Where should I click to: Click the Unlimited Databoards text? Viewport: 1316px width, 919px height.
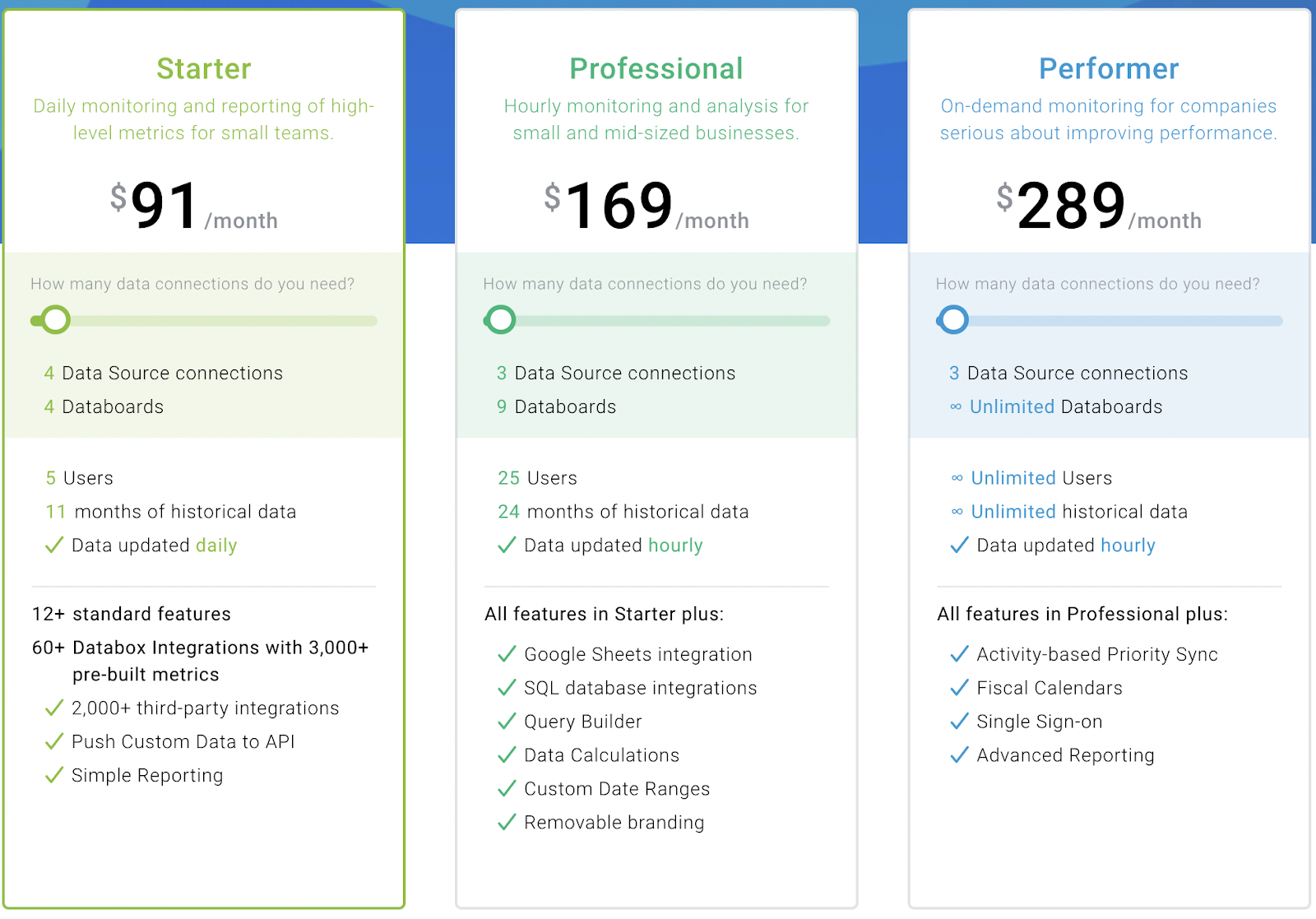pos(1066,406)
